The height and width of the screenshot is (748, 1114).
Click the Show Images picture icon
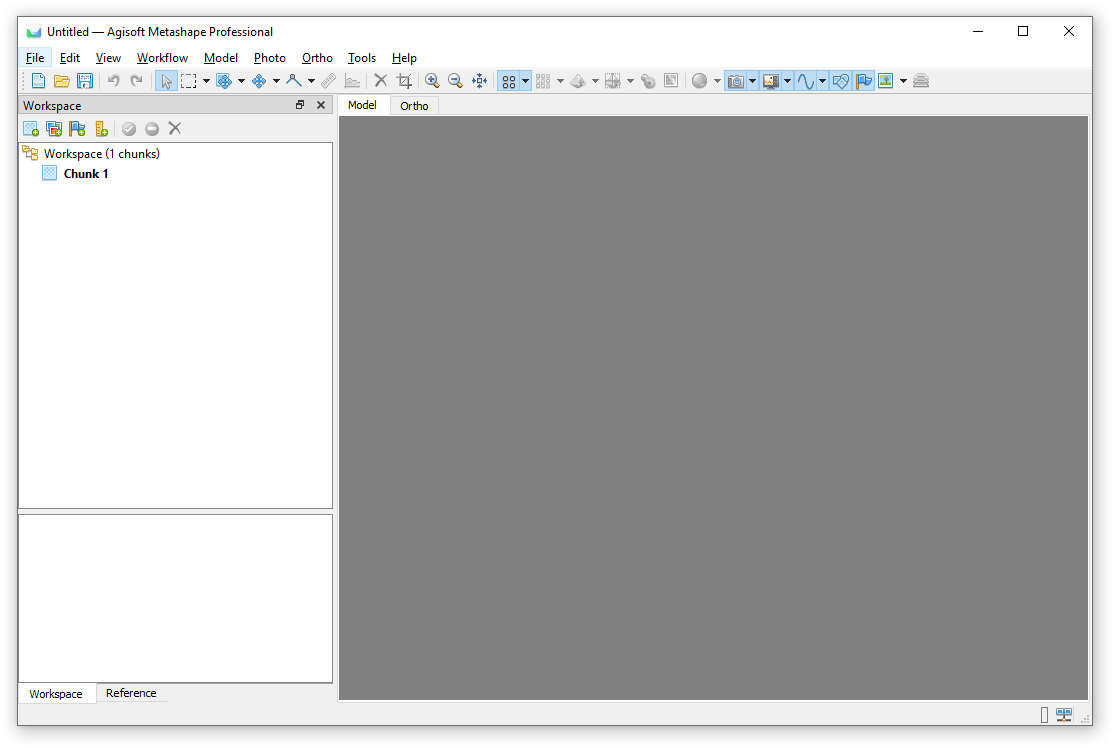(x=886, y=81)
